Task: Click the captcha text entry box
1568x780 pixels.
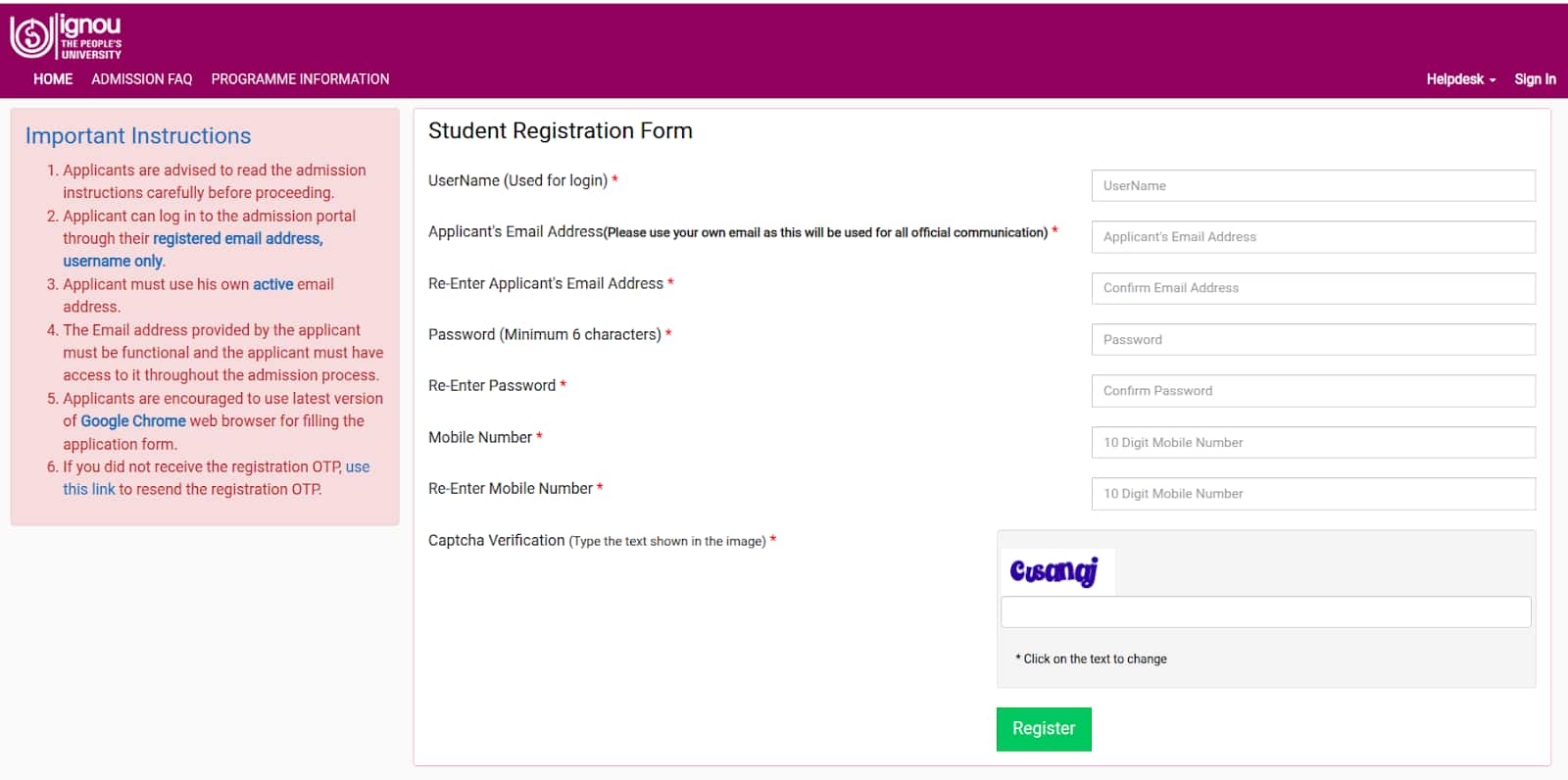Action: pos(1264,611)
